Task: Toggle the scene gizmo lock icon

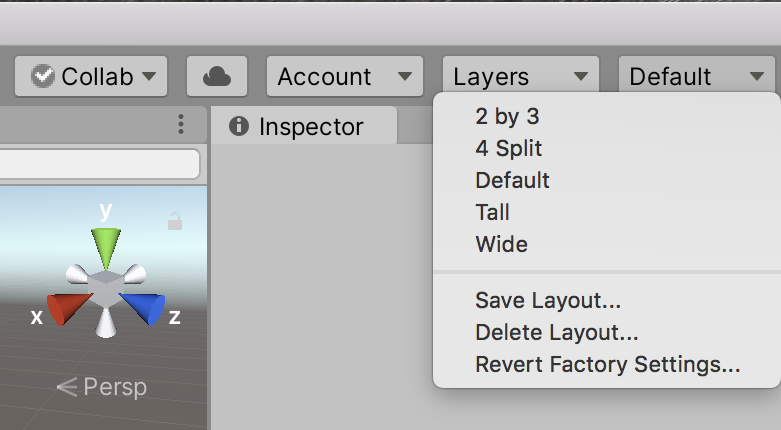Action: (175, 221)
